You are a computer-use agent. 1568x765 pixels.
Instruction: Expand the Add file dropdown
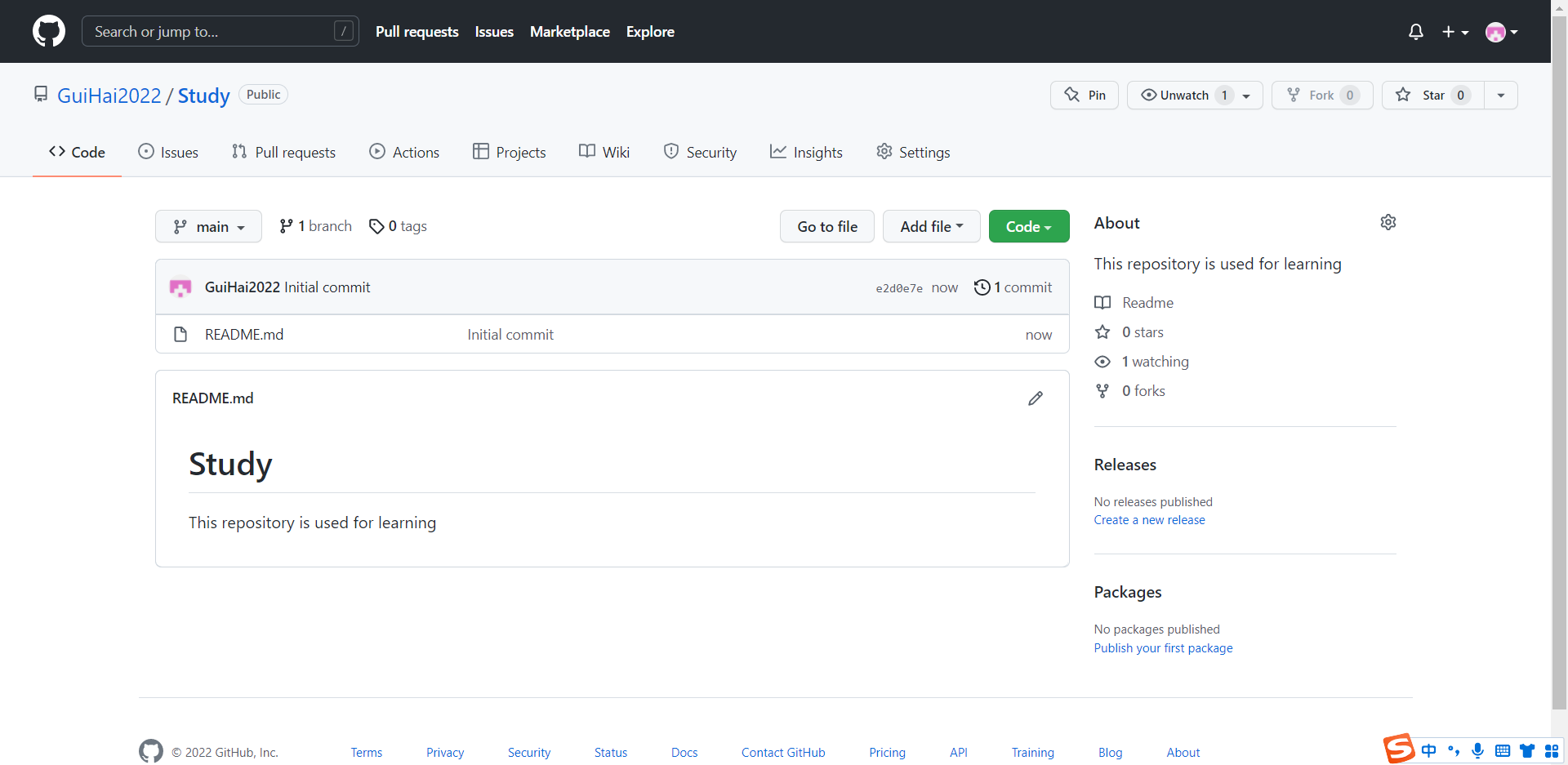point(932,226)
